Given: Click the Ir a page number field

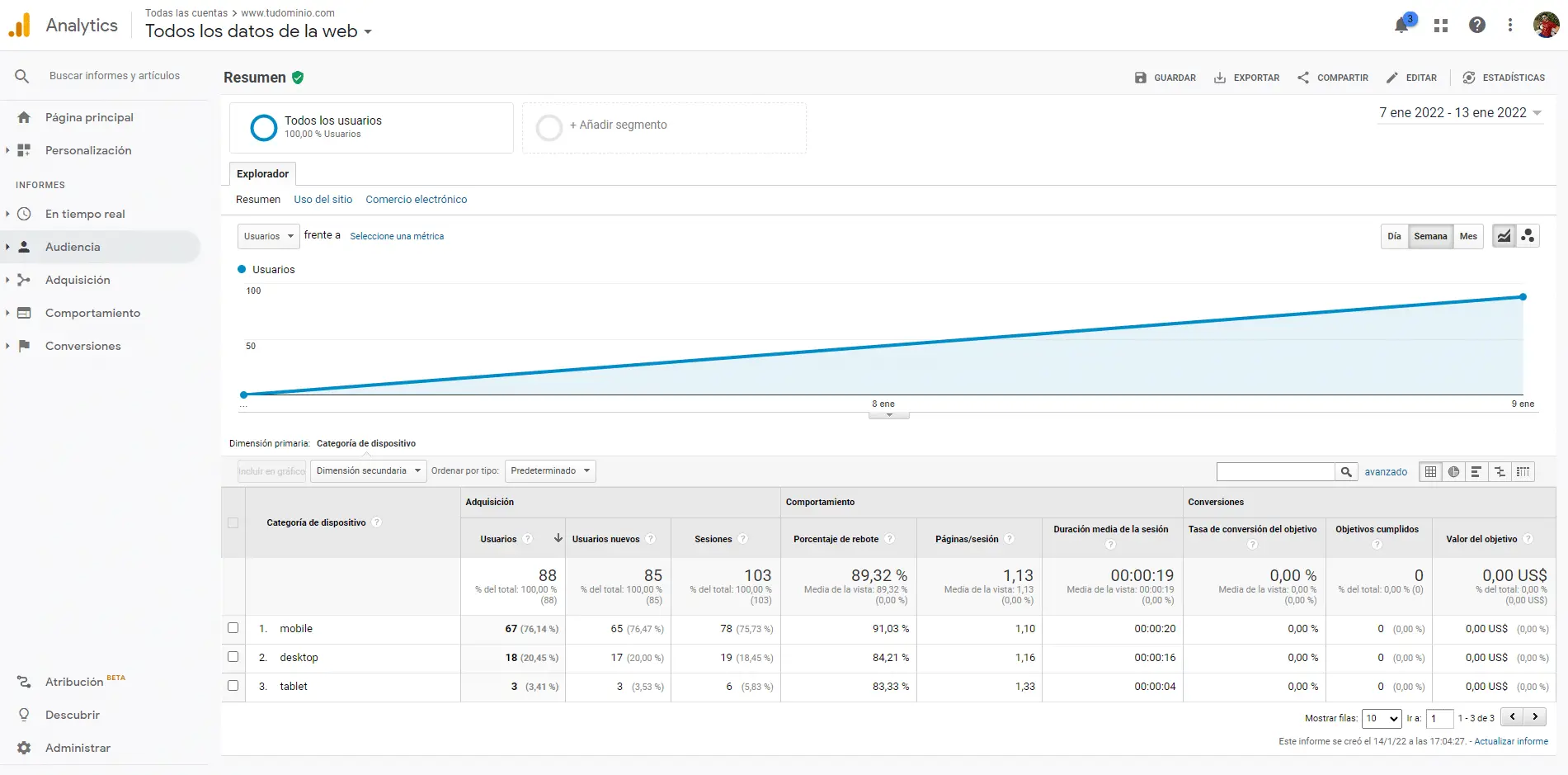Looking at the screenshot, I should pyautogui.click(x=1439, y=718).
